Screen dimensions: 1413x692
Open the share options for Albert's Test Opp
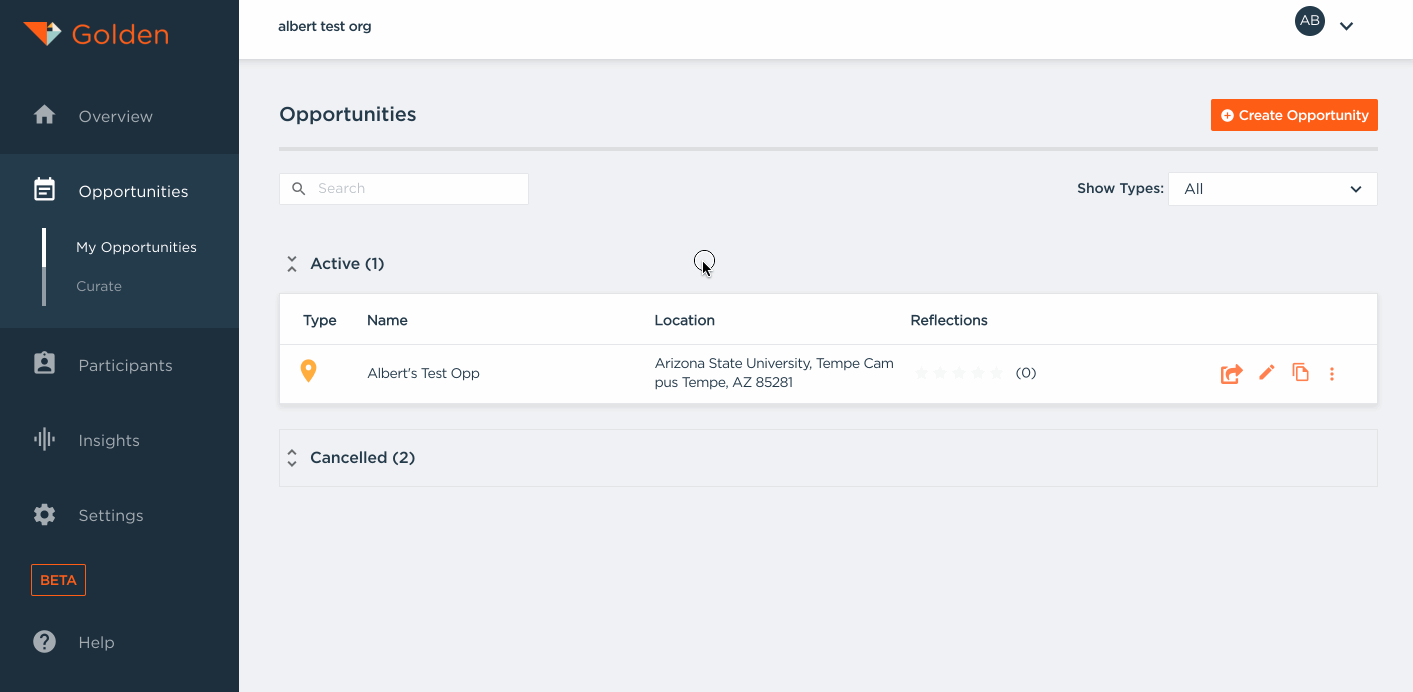point(1231,372)
